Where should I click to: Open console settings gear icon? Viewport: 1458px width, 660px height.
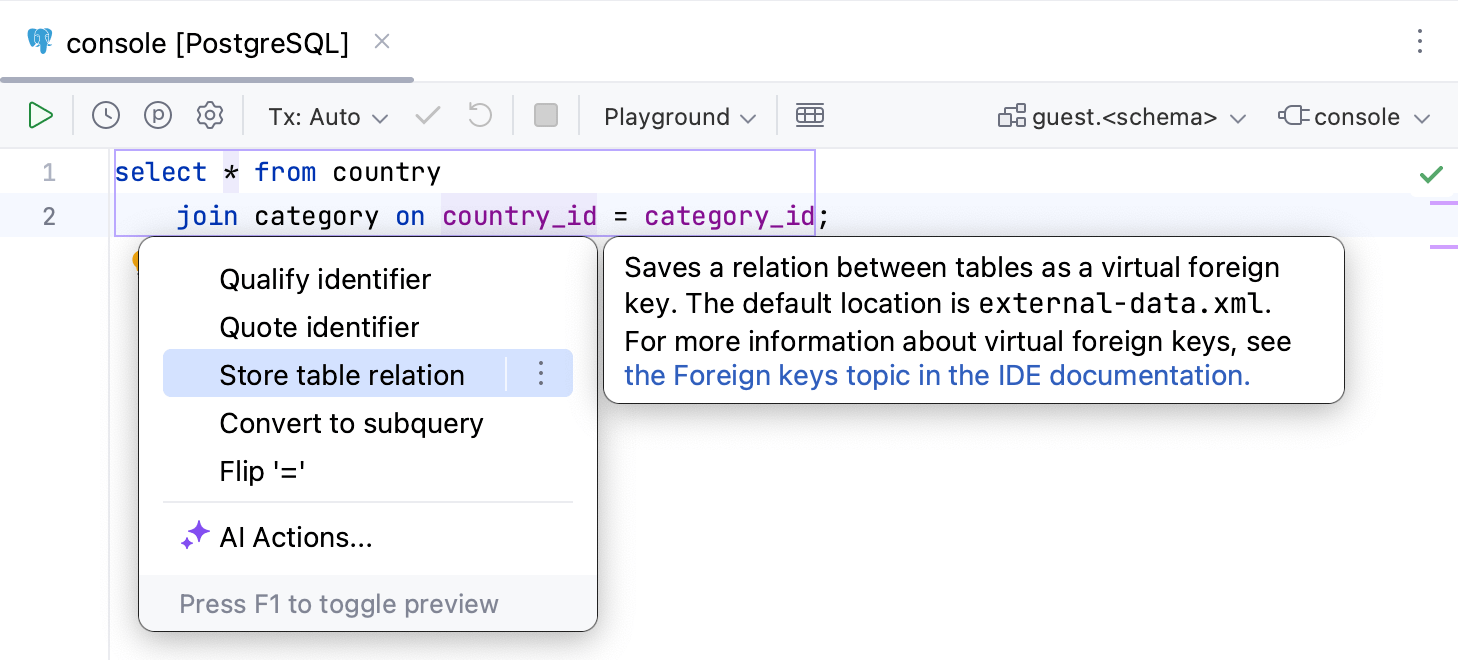click(x=210, y=116)
